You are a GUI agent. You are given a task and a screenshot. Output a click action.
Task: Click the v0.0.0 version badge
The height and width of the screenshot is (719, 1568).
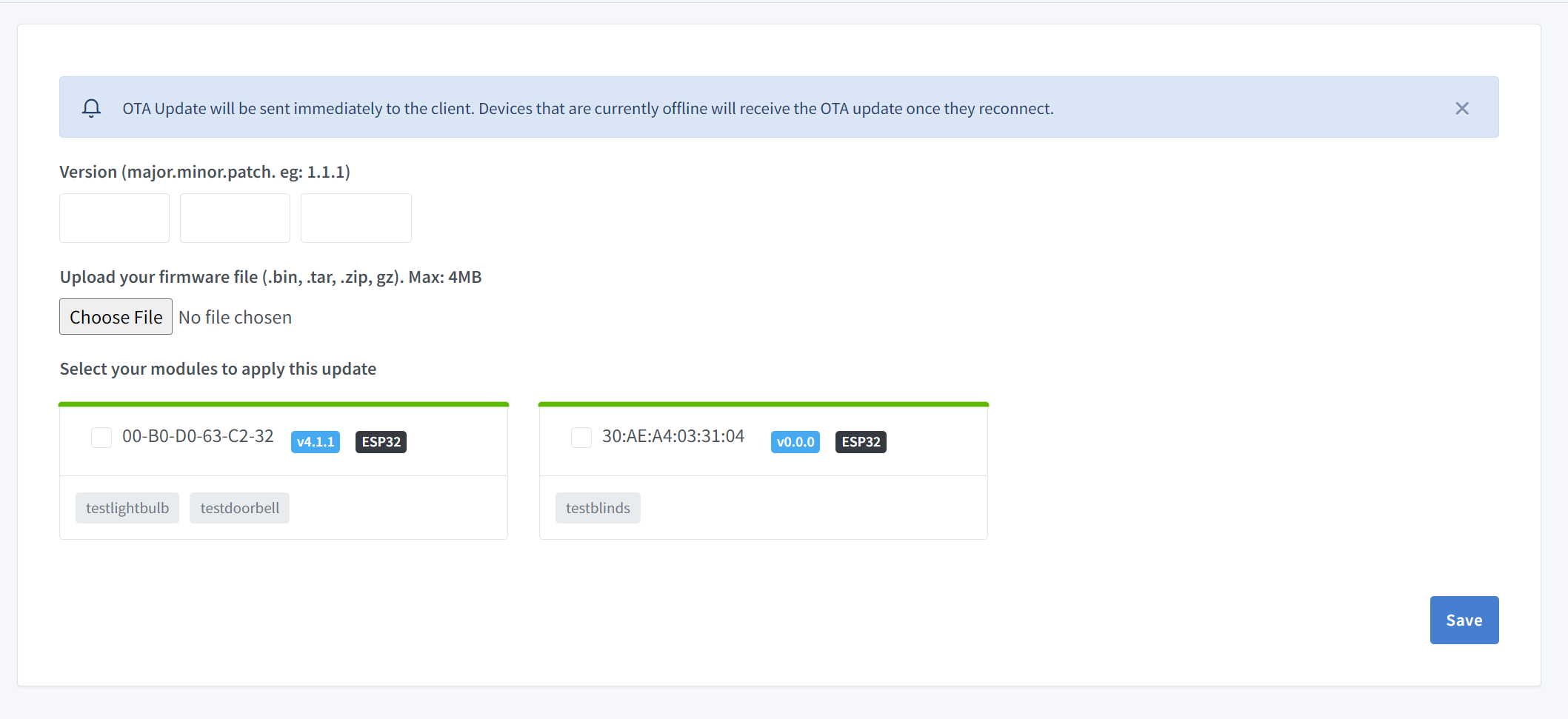pyautogui.click(x=795, y=442)
